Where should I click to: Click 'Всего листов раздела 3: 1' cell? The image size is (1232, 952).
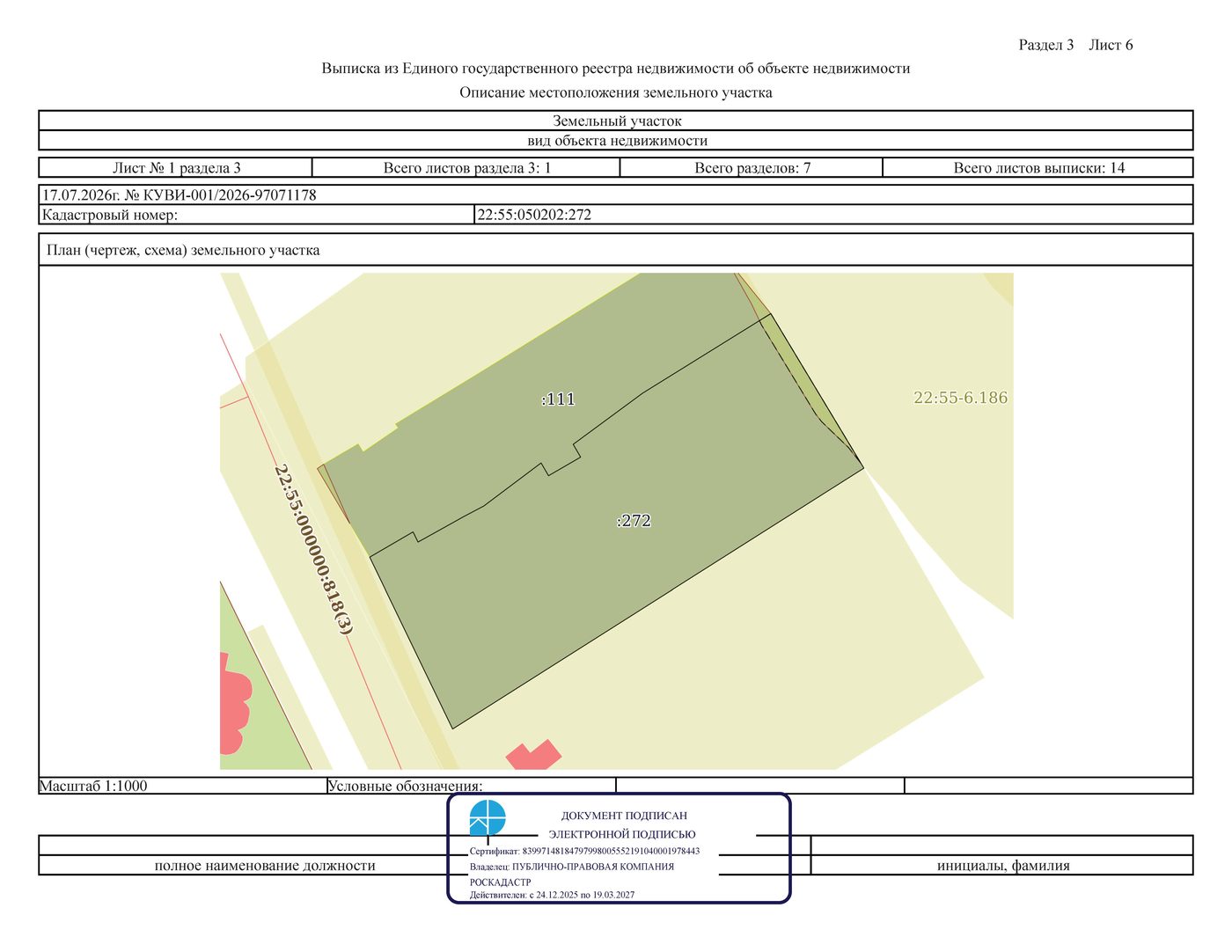(466, 168)
